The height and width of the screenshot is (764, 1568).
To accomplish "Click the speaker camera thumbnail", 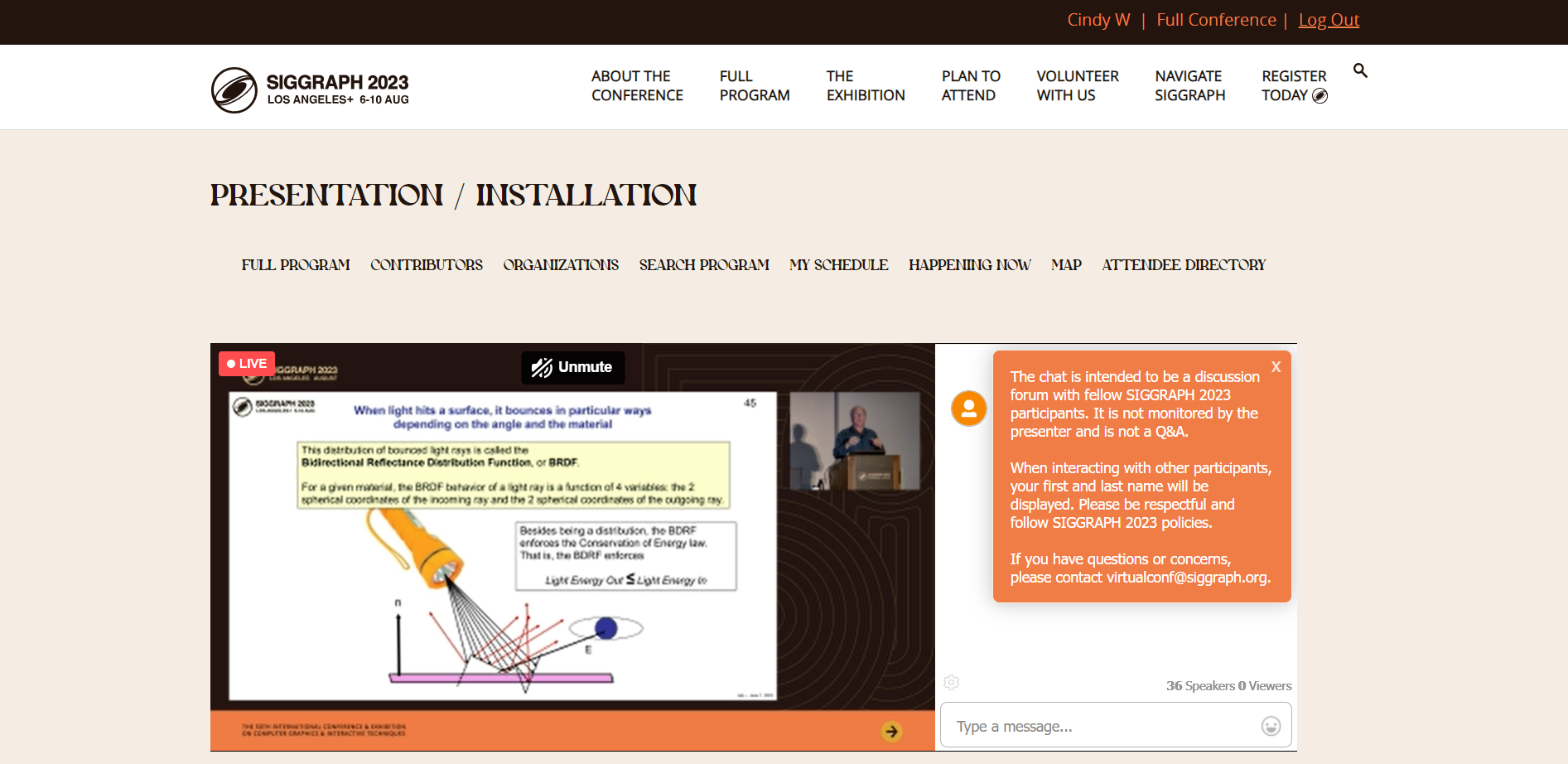I will 854,441.
